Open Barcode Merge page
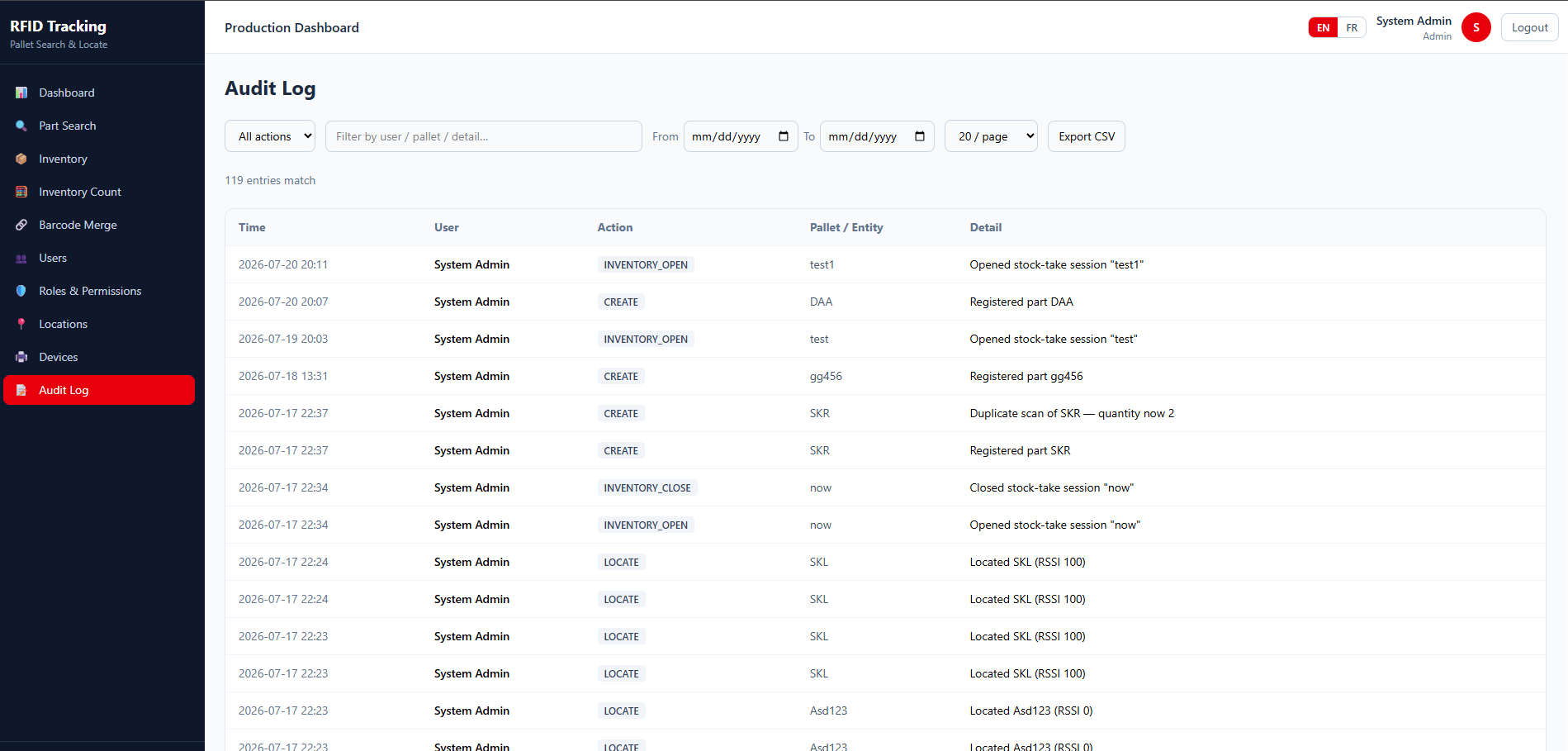 [x=99, y=225]
